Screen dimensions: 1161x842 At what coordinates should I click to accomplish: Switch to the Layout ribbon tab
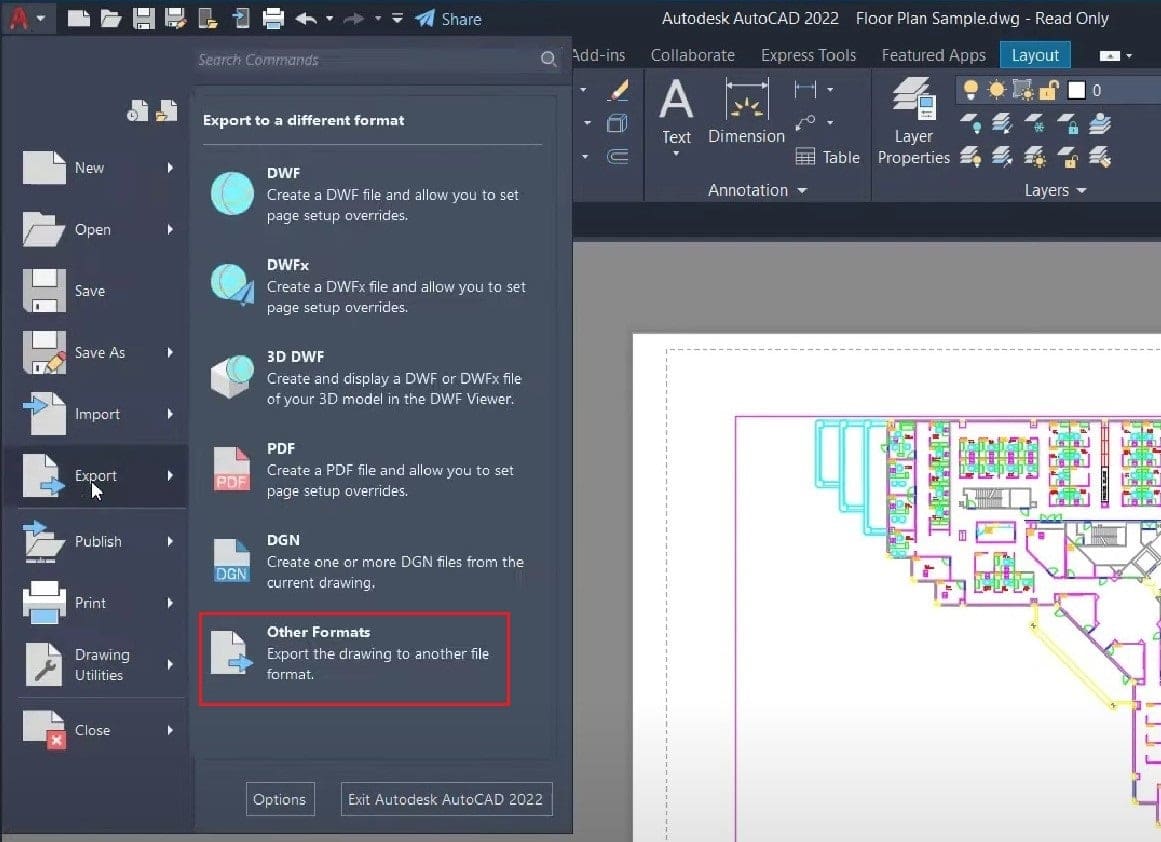[x=1035, y=56]
